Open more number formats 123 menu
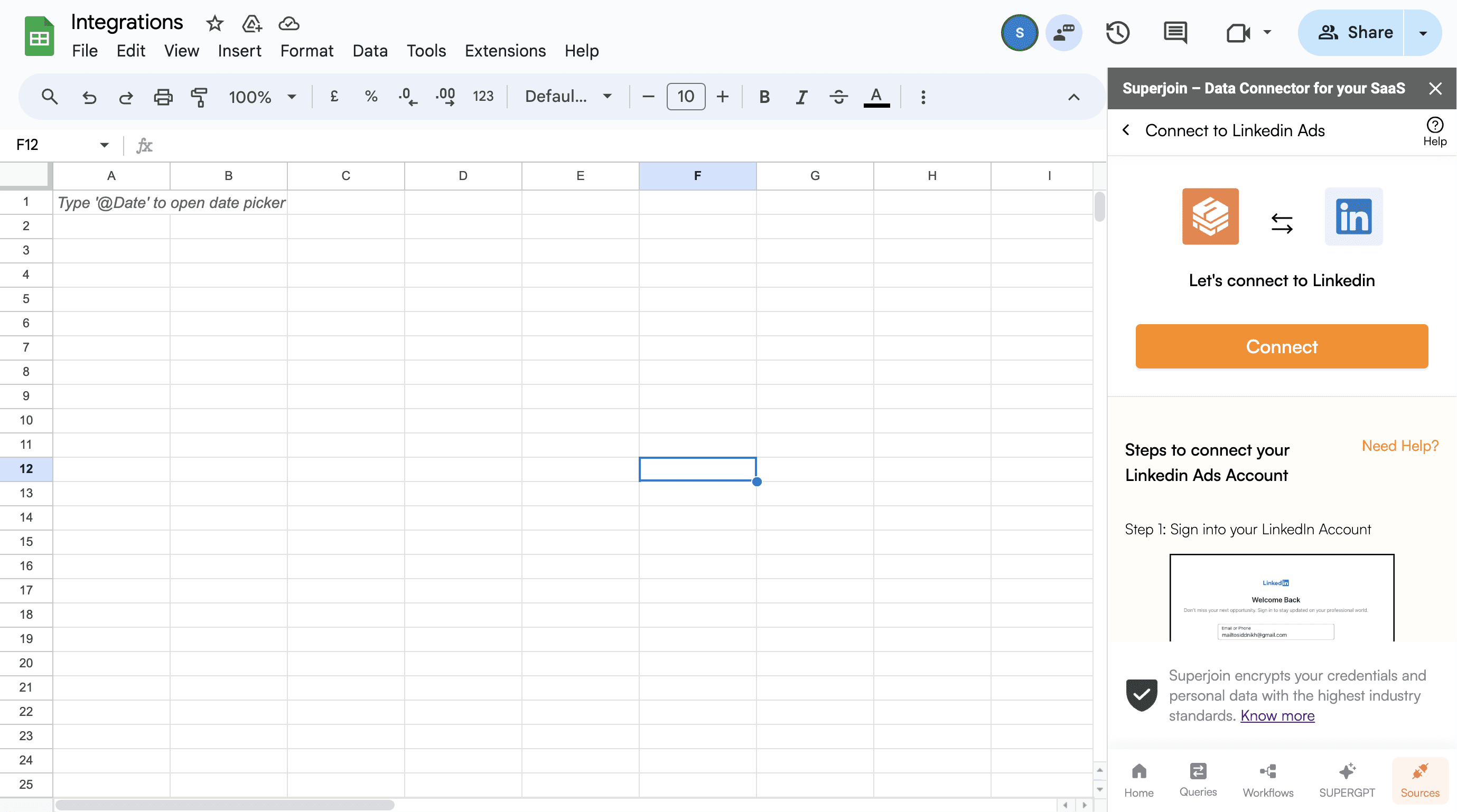Image resolution: width=1457 pixels, height=812 pixels. point(483,97)
